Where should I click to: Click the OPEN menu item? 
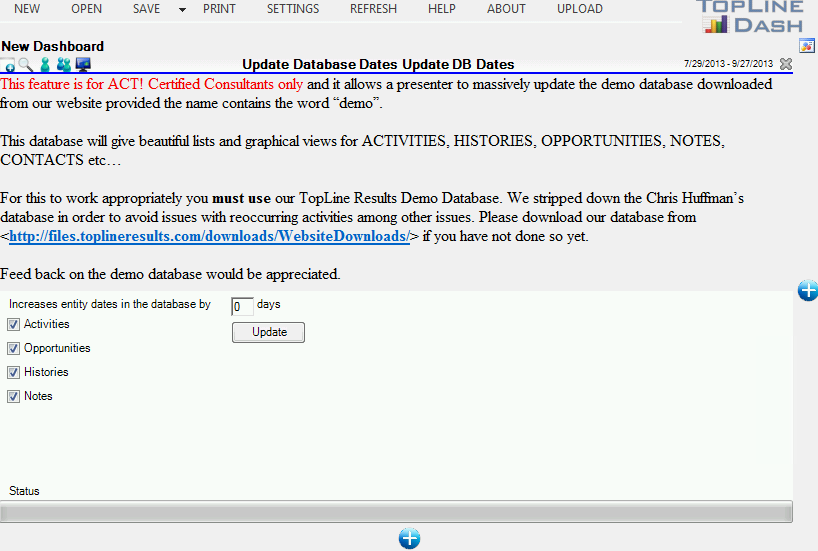87,9
